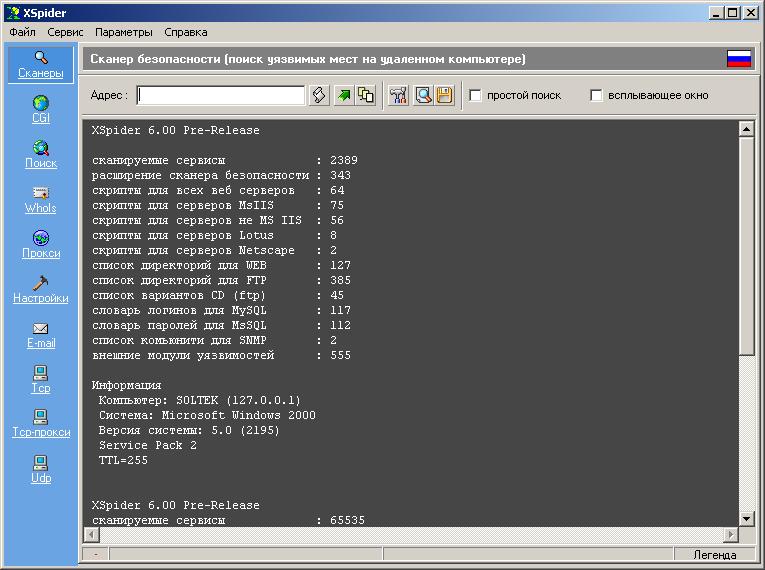
Task: Click the scanner tools settings toolbar icon
Action: [399, 95]
